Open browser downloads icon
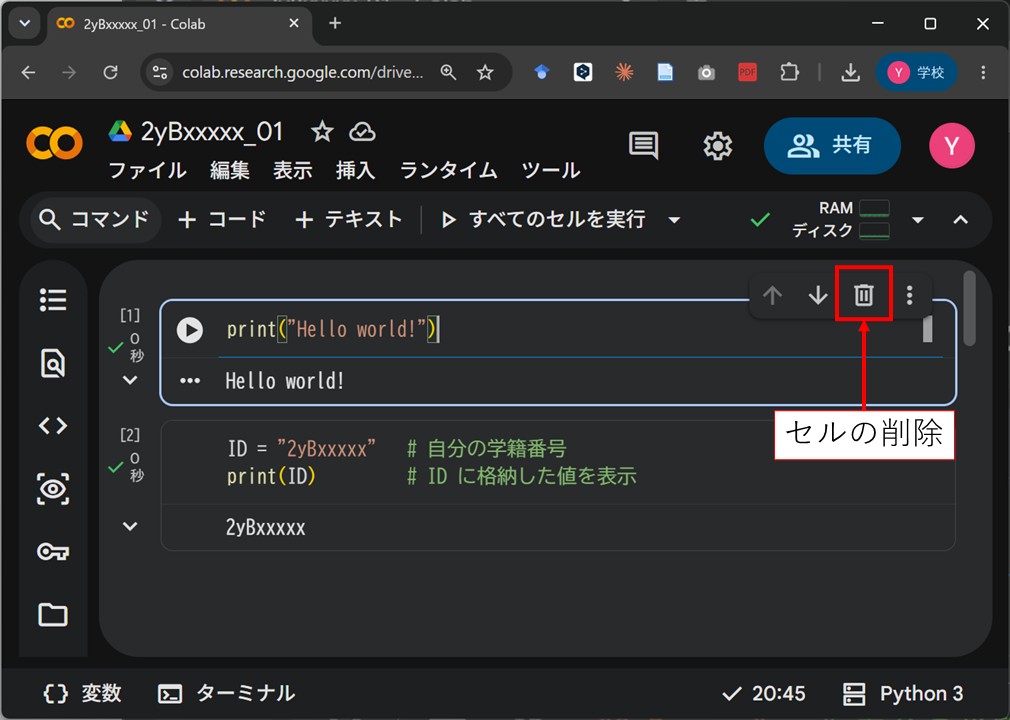The image size is (1010, 720). 850,72
